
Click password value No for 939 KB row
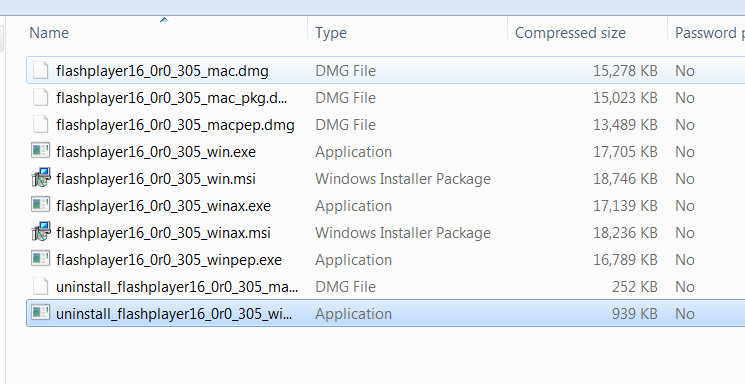coord(685,314)
